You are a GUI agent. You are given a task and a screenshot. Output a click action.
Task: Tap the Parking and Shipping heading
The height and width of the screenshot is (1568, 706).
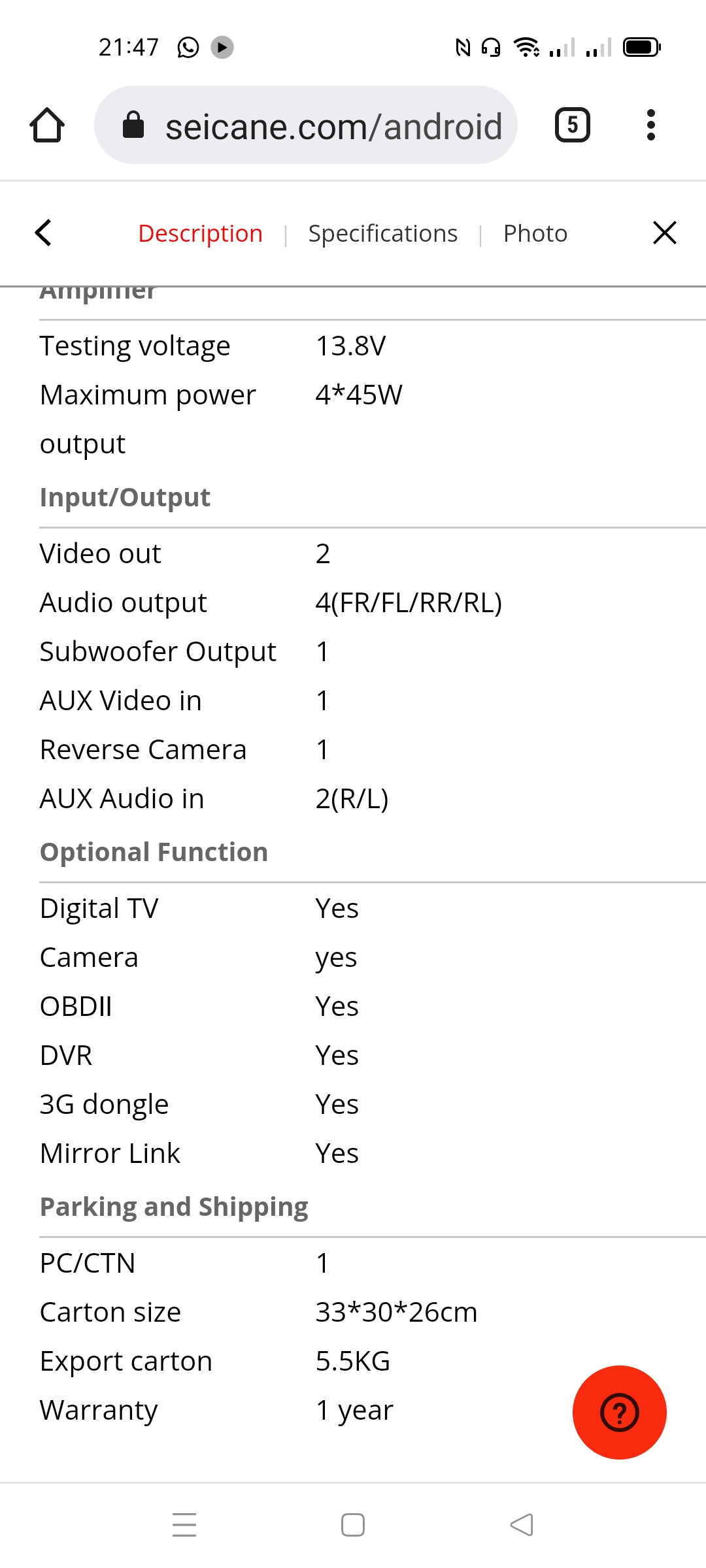[x=174, y=1207]
